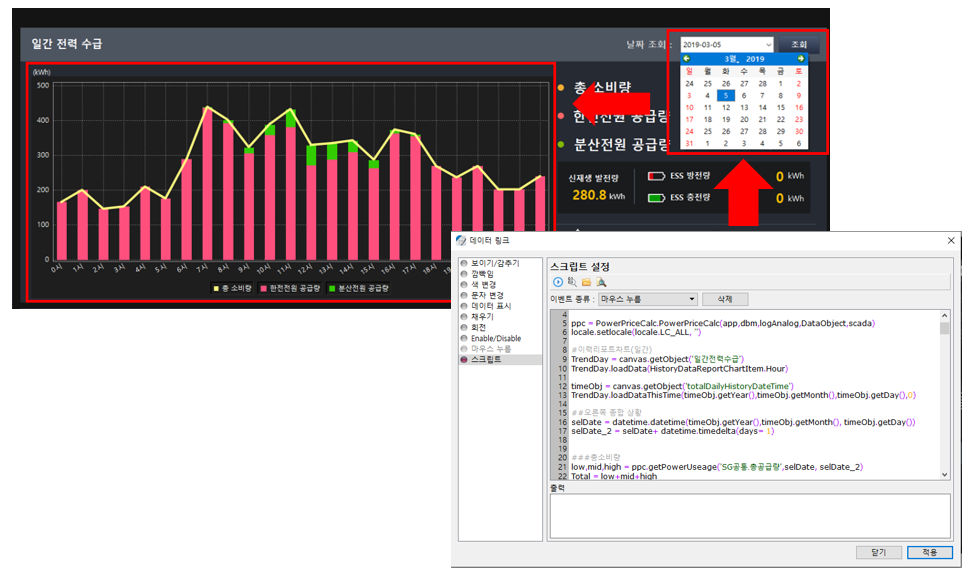The width and height of the screenshot is (970, 579).
Task: Click the 닫기 button
Action: 878,552
